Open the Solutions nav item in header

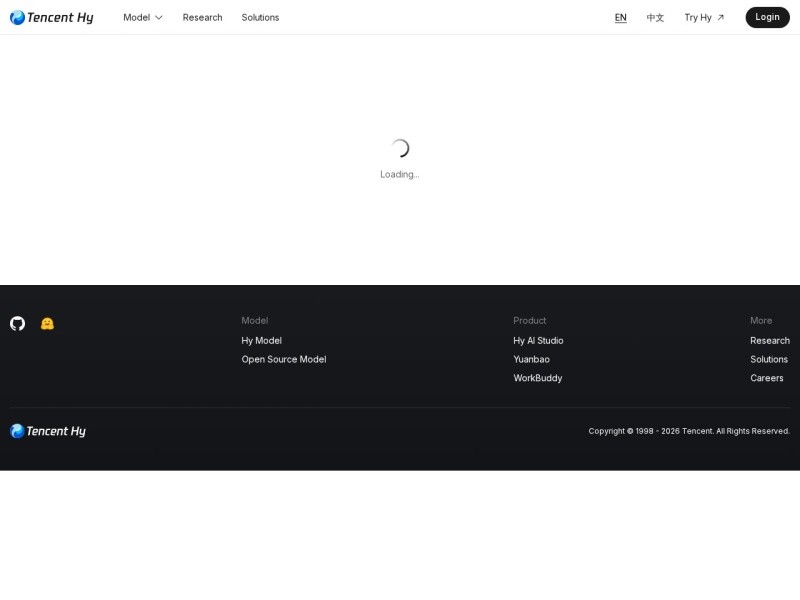tap(260, 17)
